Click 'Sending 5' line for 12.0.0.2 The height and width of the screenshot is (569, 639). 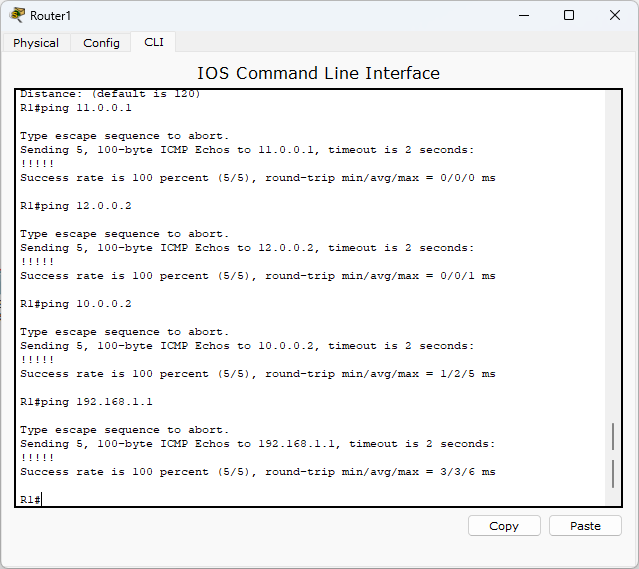[x=247, y=248]
